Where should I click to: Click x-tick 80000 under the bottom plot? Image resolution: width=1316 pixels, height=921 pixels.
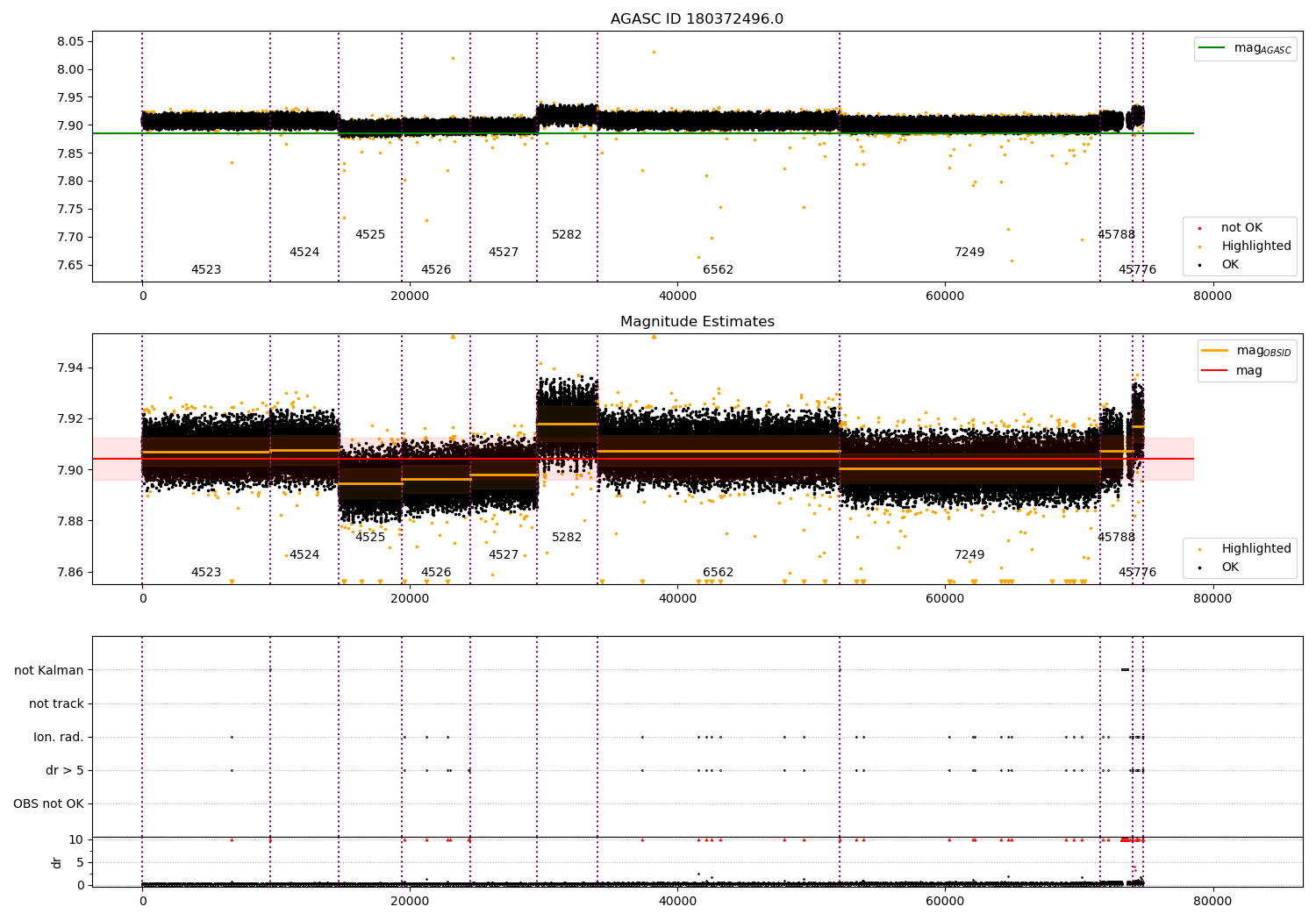[1212, 900]
